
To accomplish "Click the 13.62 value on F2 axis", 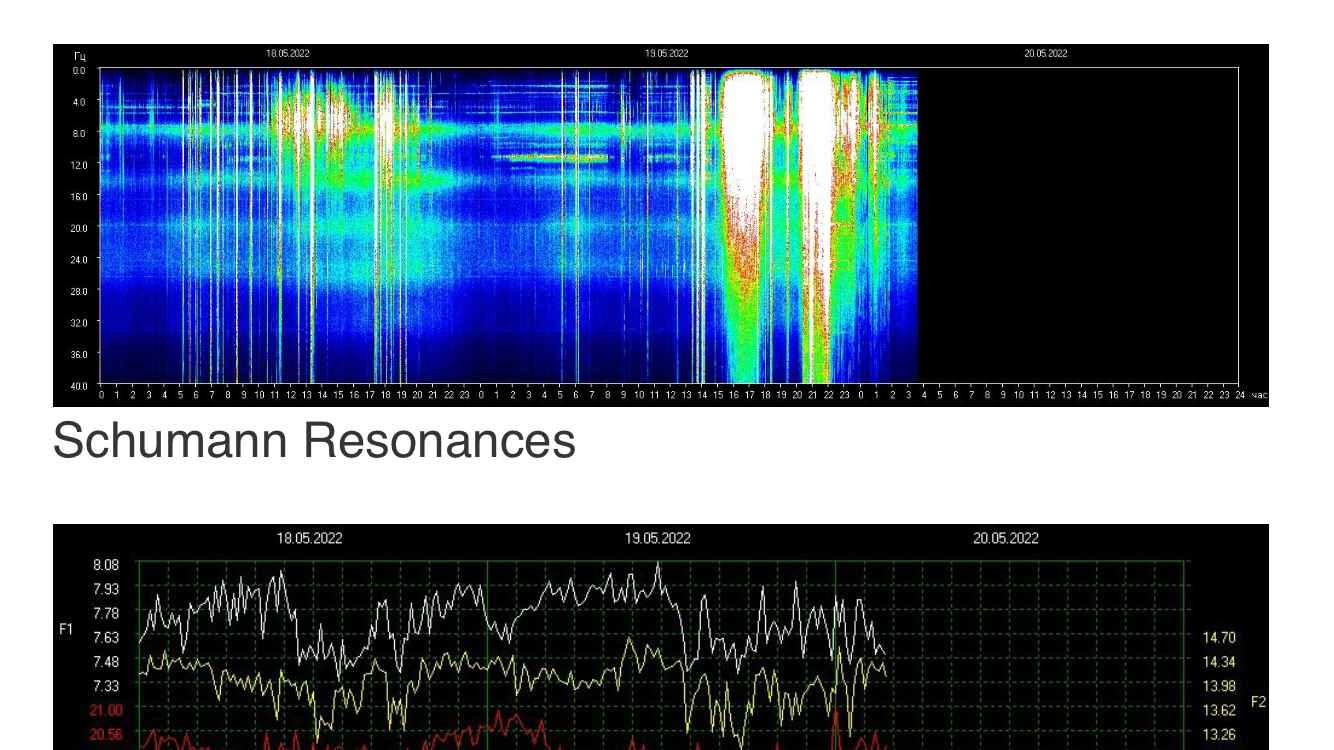I will click(1219, 710).
